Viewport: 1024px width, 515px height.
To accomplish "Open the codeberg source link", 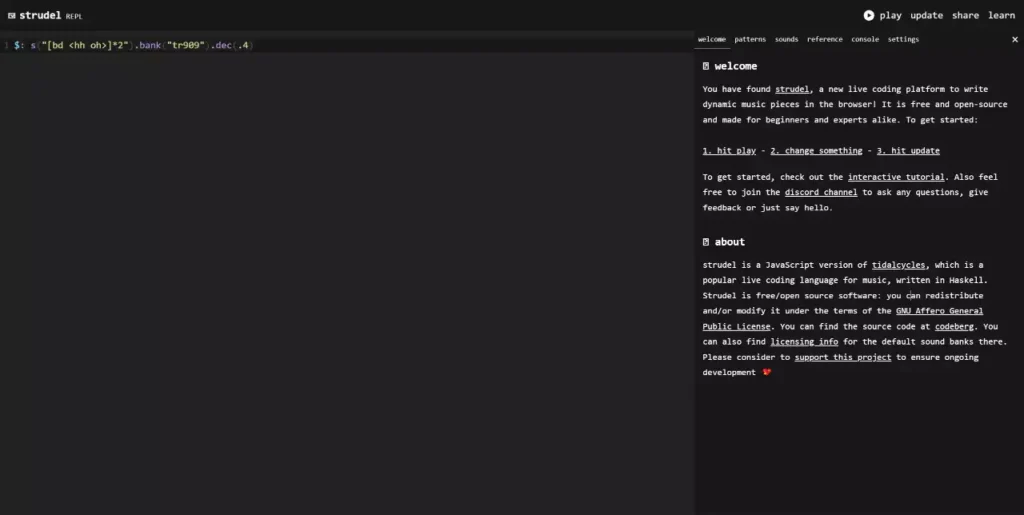I will coord(954,326).
